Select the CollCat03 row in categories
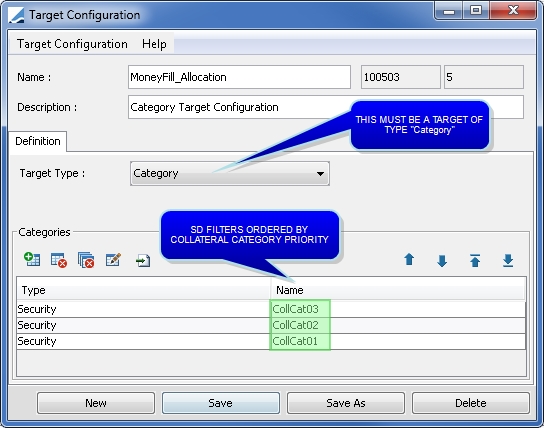Screen dimensions: 544x428 pyautogui.click(x=271, y=309)
